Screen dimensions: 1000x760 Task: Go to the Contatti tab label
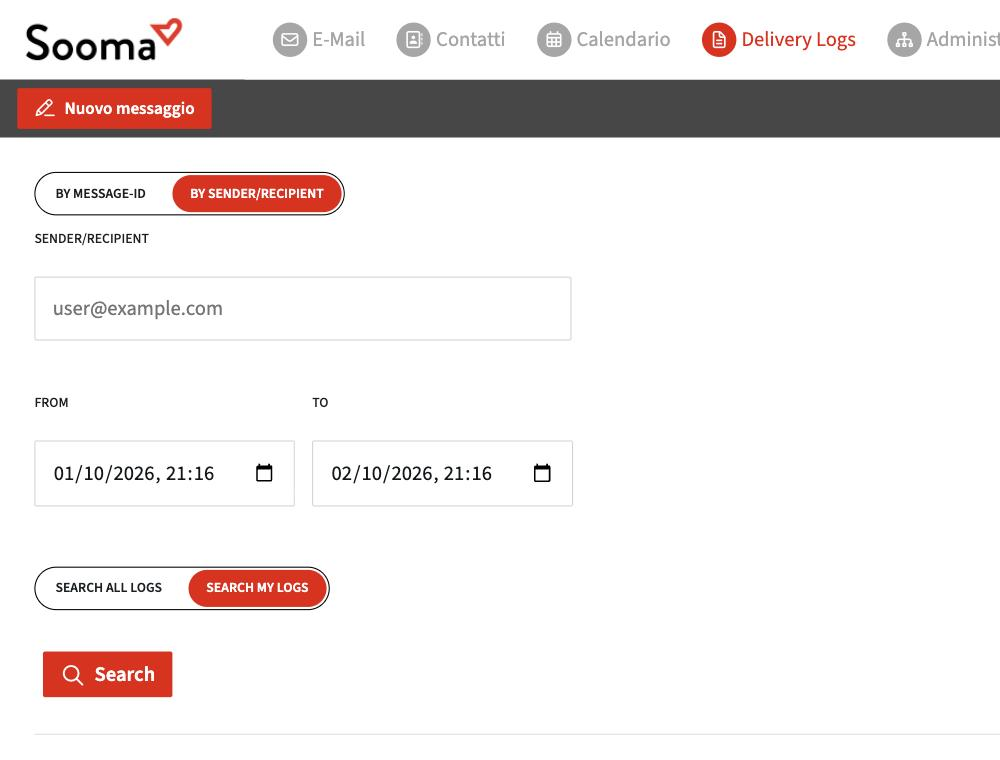[471, 40]
